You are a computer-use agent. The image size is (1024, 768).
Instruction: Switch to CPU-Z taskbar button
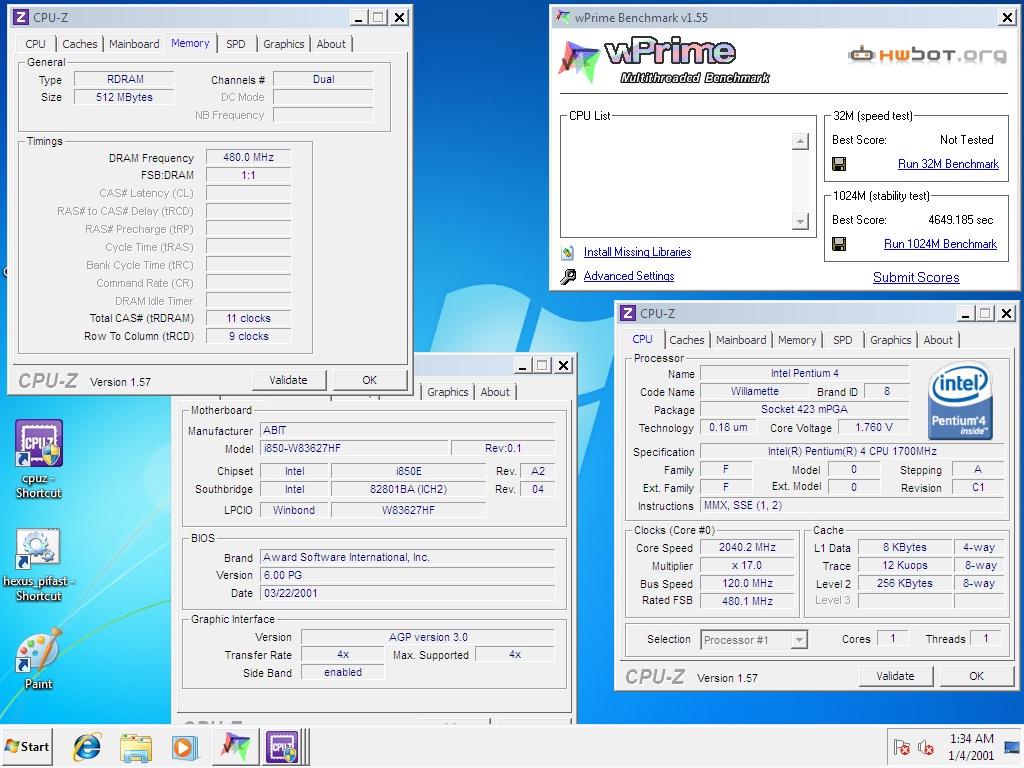[283, 746]
